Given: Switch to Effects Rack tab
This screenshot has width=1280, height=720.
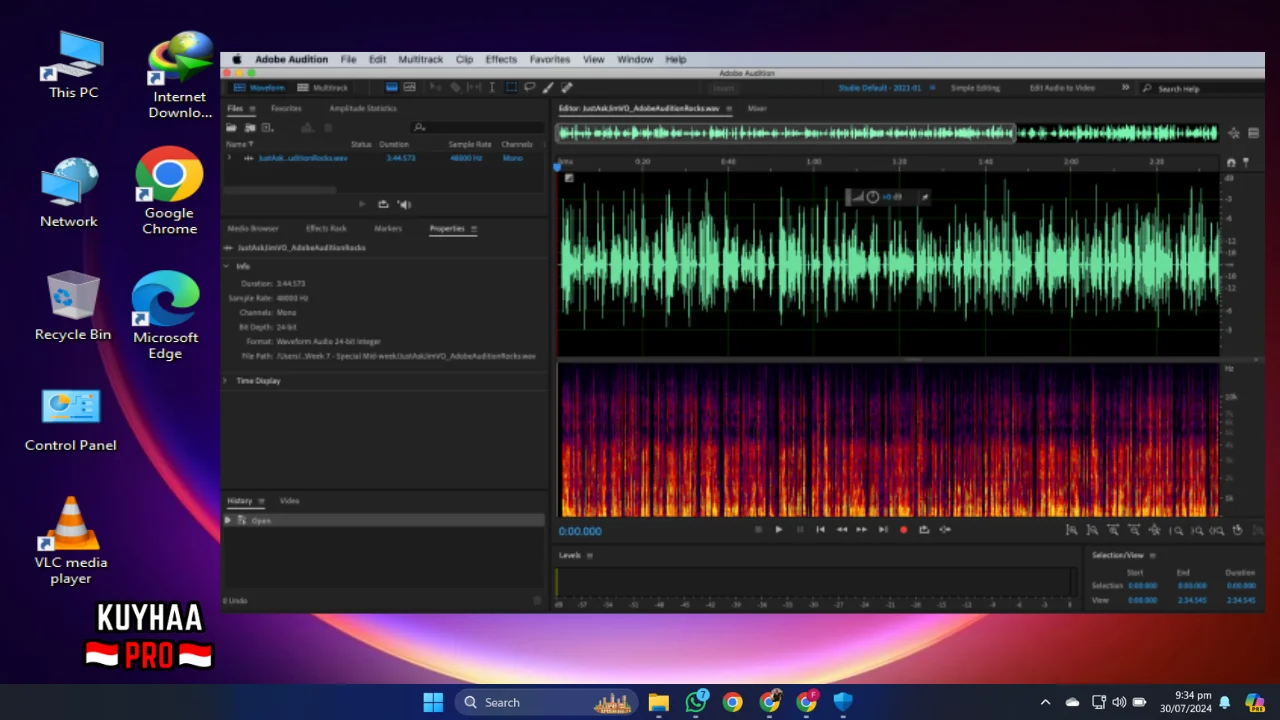Looking at the screenshot, I should (326, 229).
